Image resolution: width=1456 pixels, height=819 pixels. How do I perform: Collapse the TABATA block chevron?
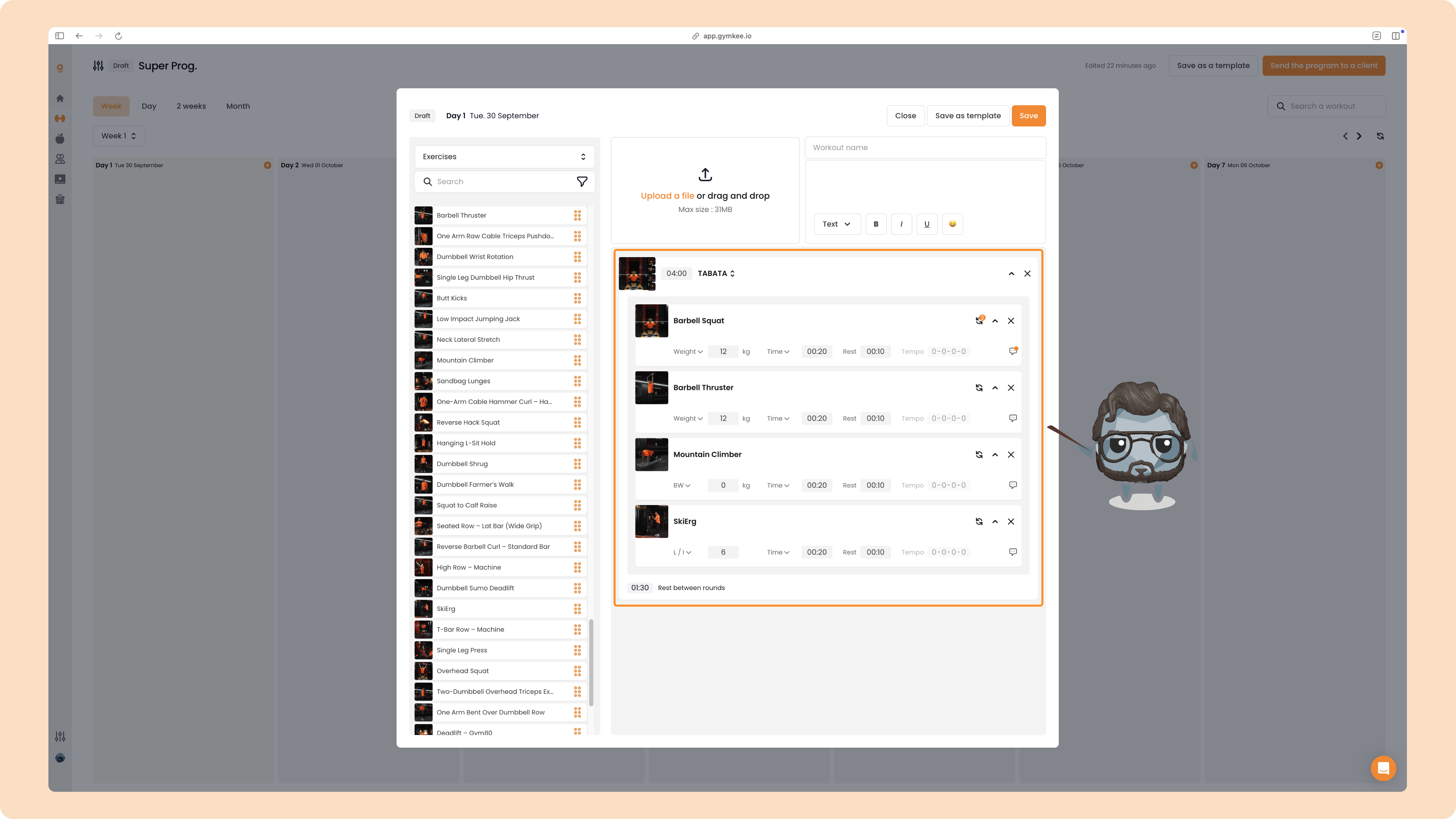point(1011,274)
